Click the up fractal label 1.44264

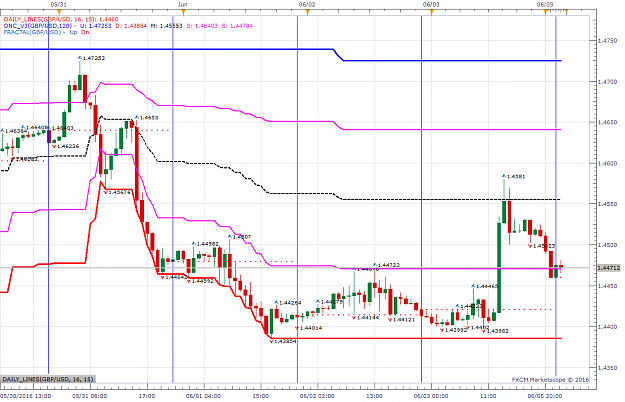point(290,303)
